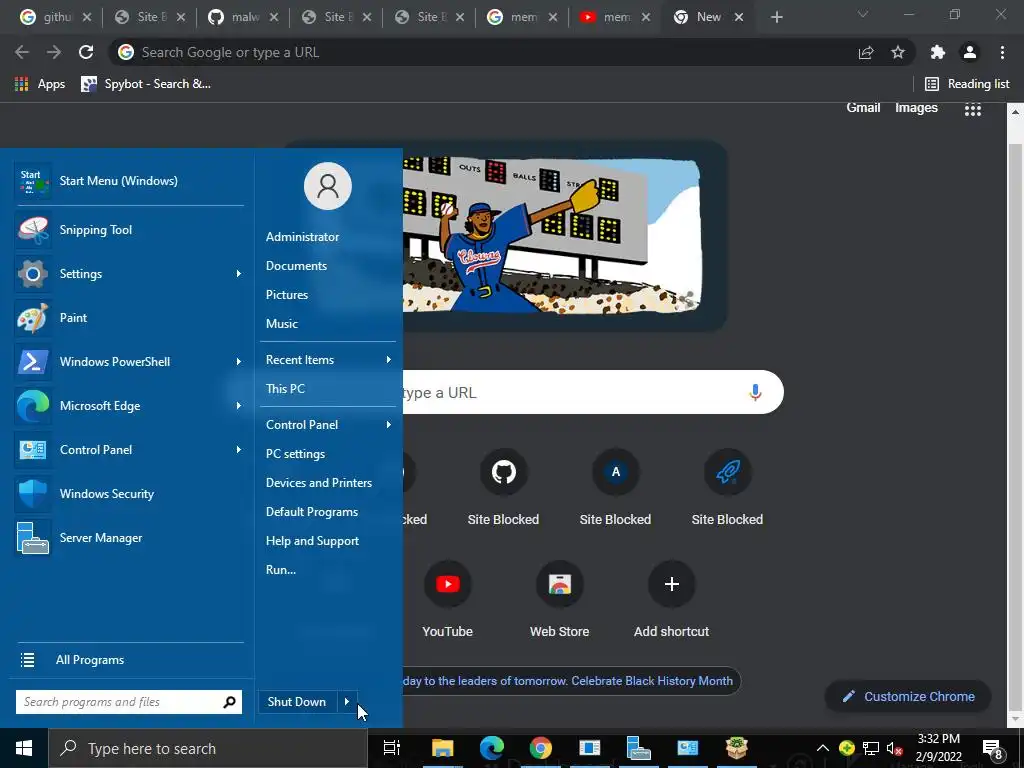The image size is (1024, 768).
Task: Click the user account avatar in start menu
Action: click(x=328, y=186)
